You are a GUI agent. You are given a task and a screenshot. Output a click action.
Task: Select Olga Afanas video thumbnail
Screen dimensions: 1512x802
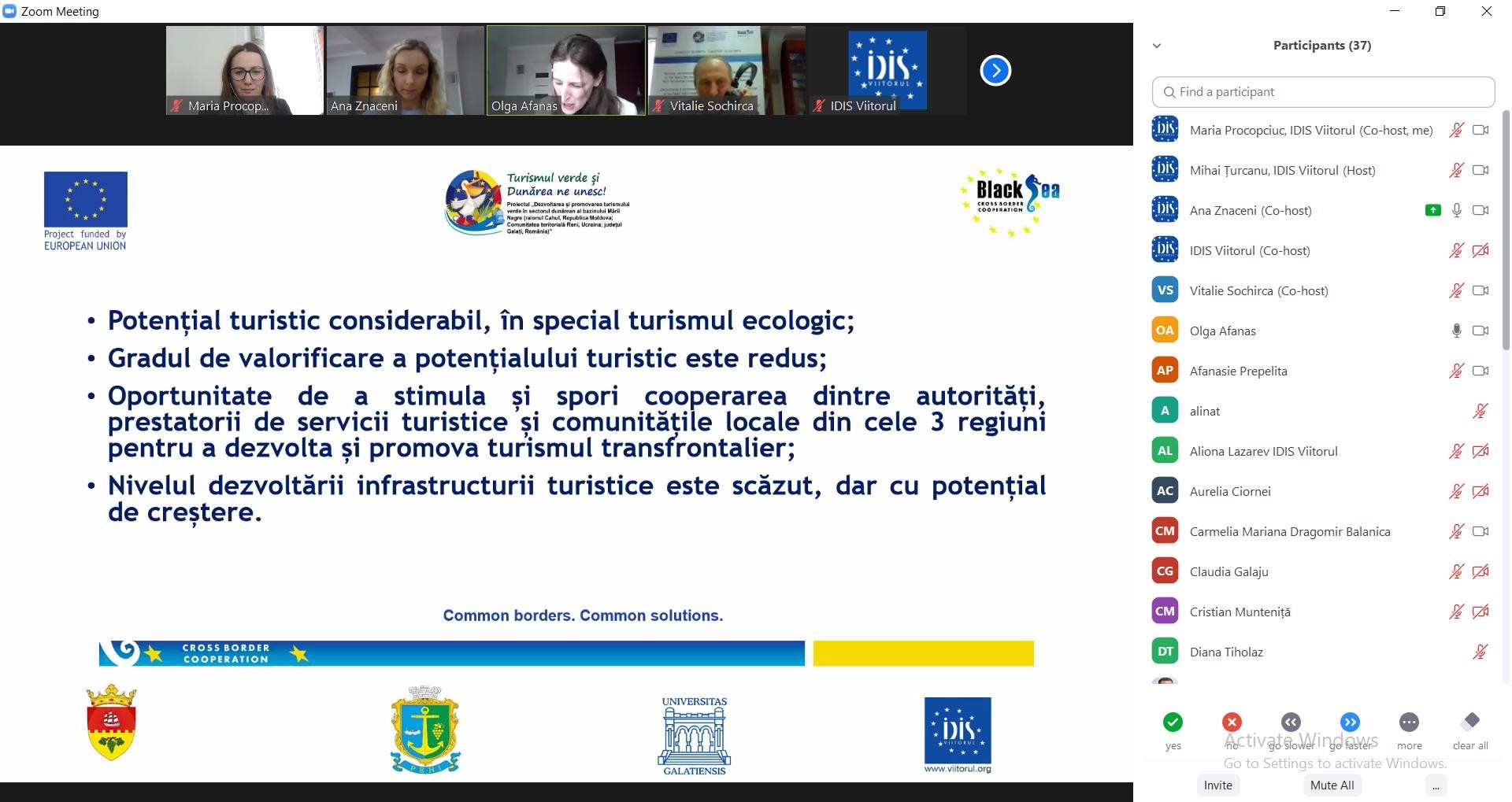[x=566, y=71]
